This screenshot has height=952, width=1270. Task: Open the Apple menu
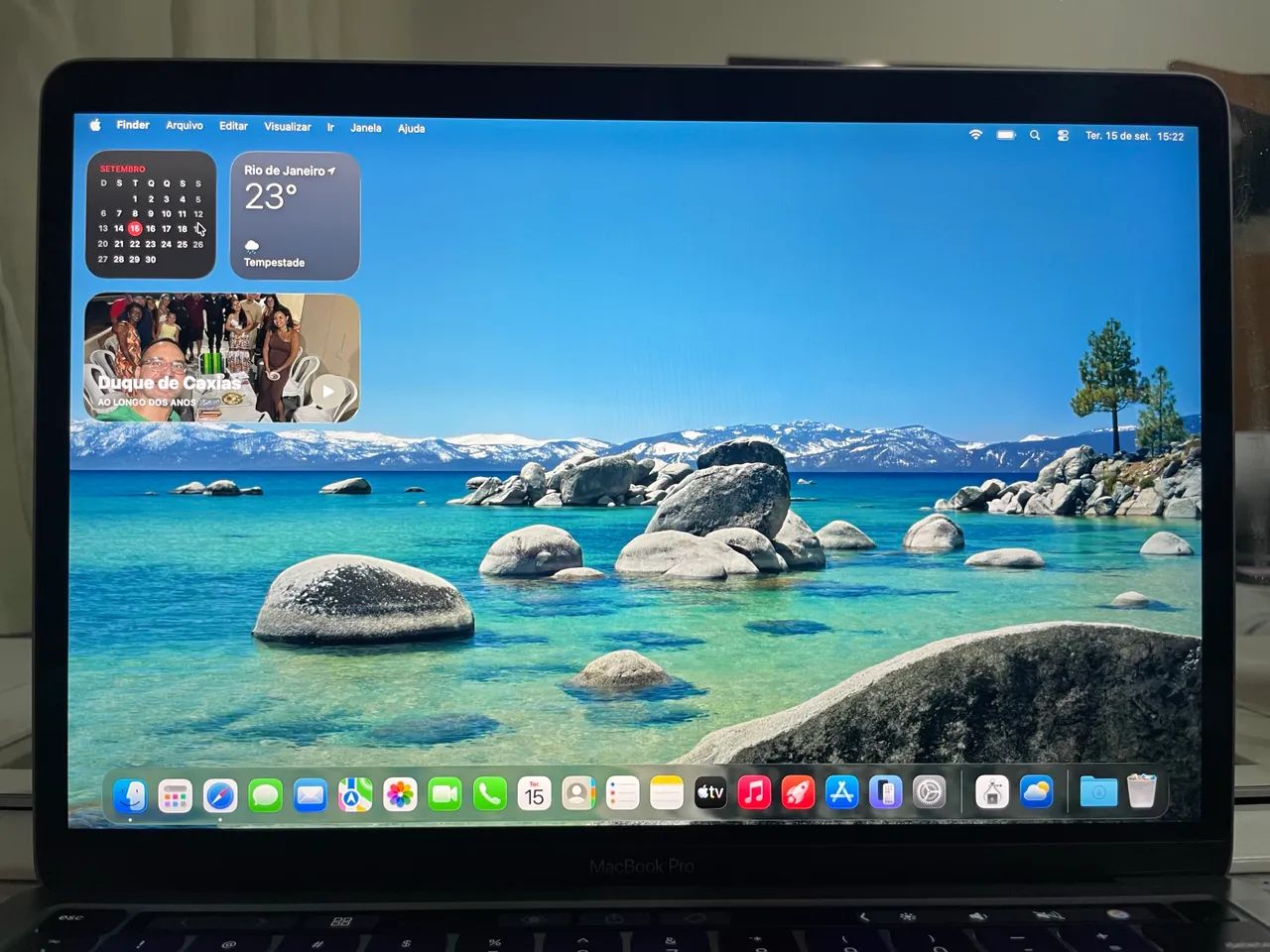95,125
